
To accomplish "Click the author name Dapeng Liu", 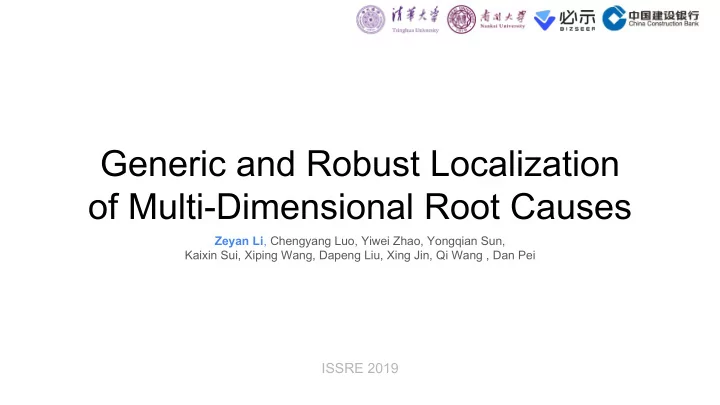I will (x=349, y=256).
